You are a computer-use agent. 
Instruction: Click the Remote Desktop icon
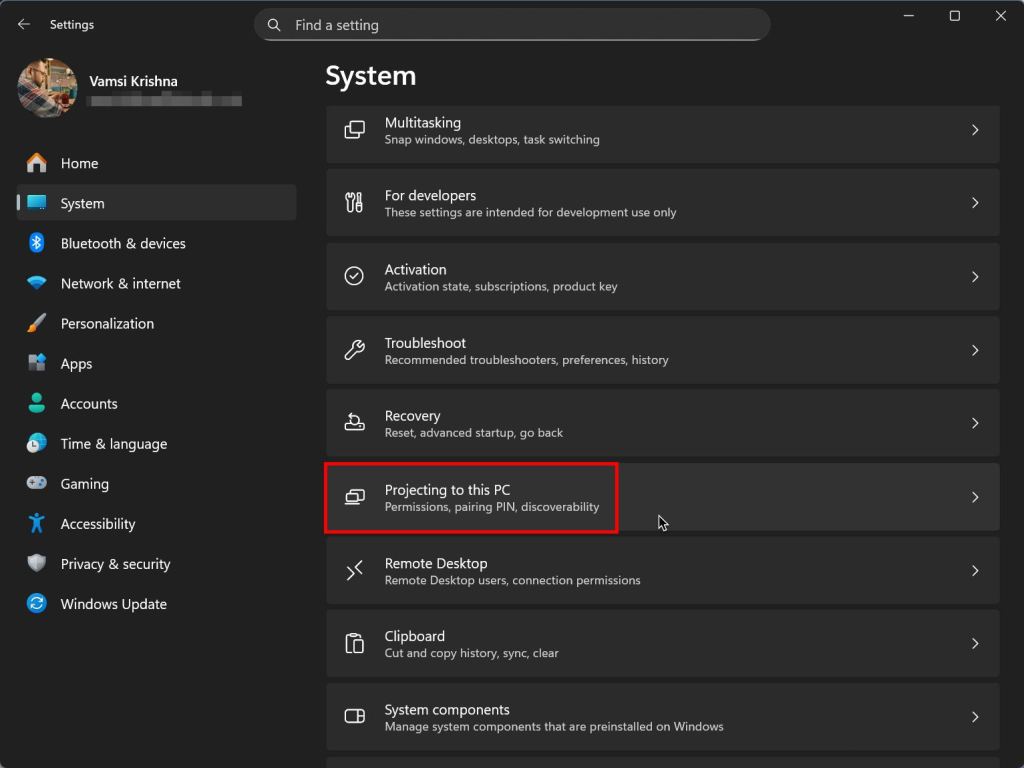355,571
